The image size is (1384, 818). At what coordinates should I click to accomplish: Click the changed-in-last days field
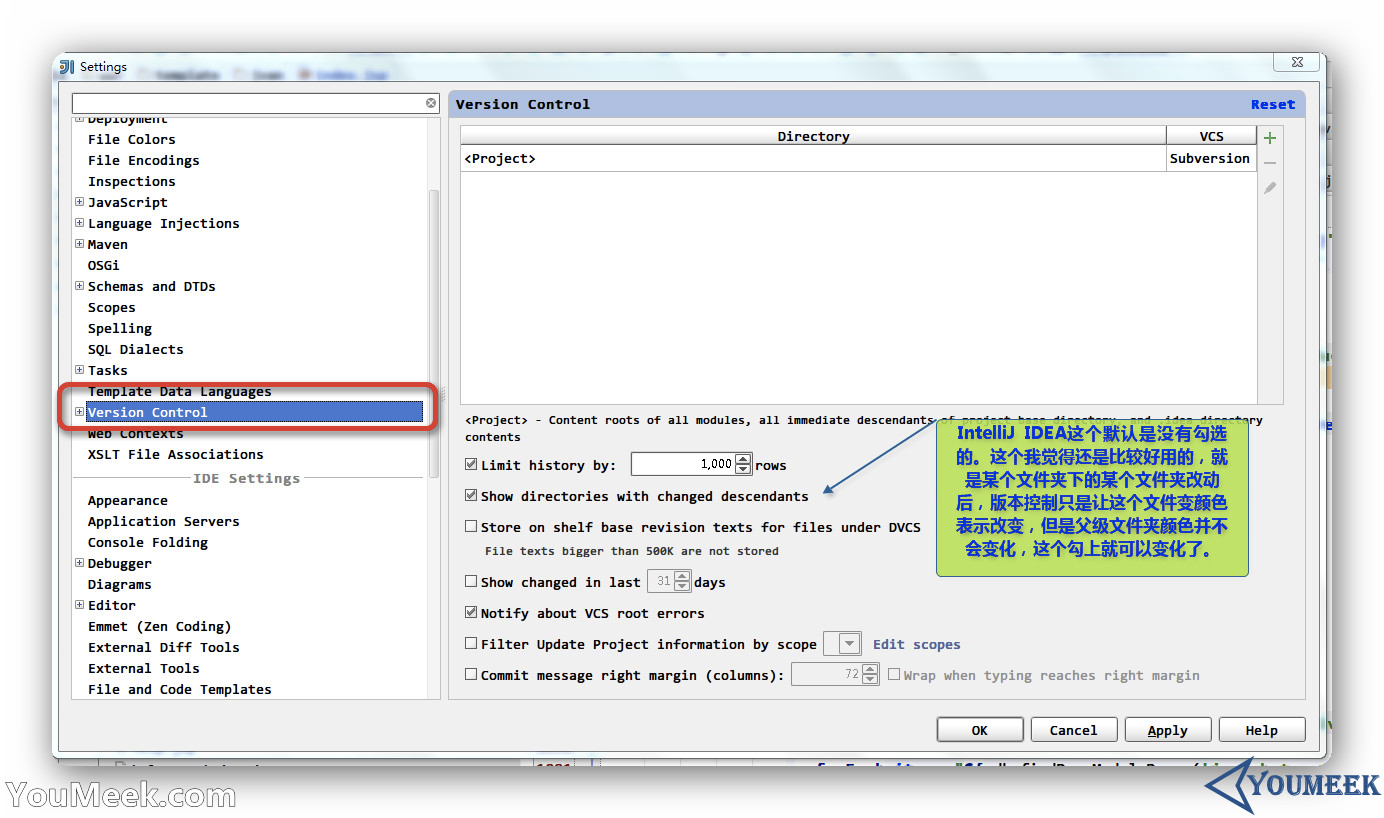661,581
